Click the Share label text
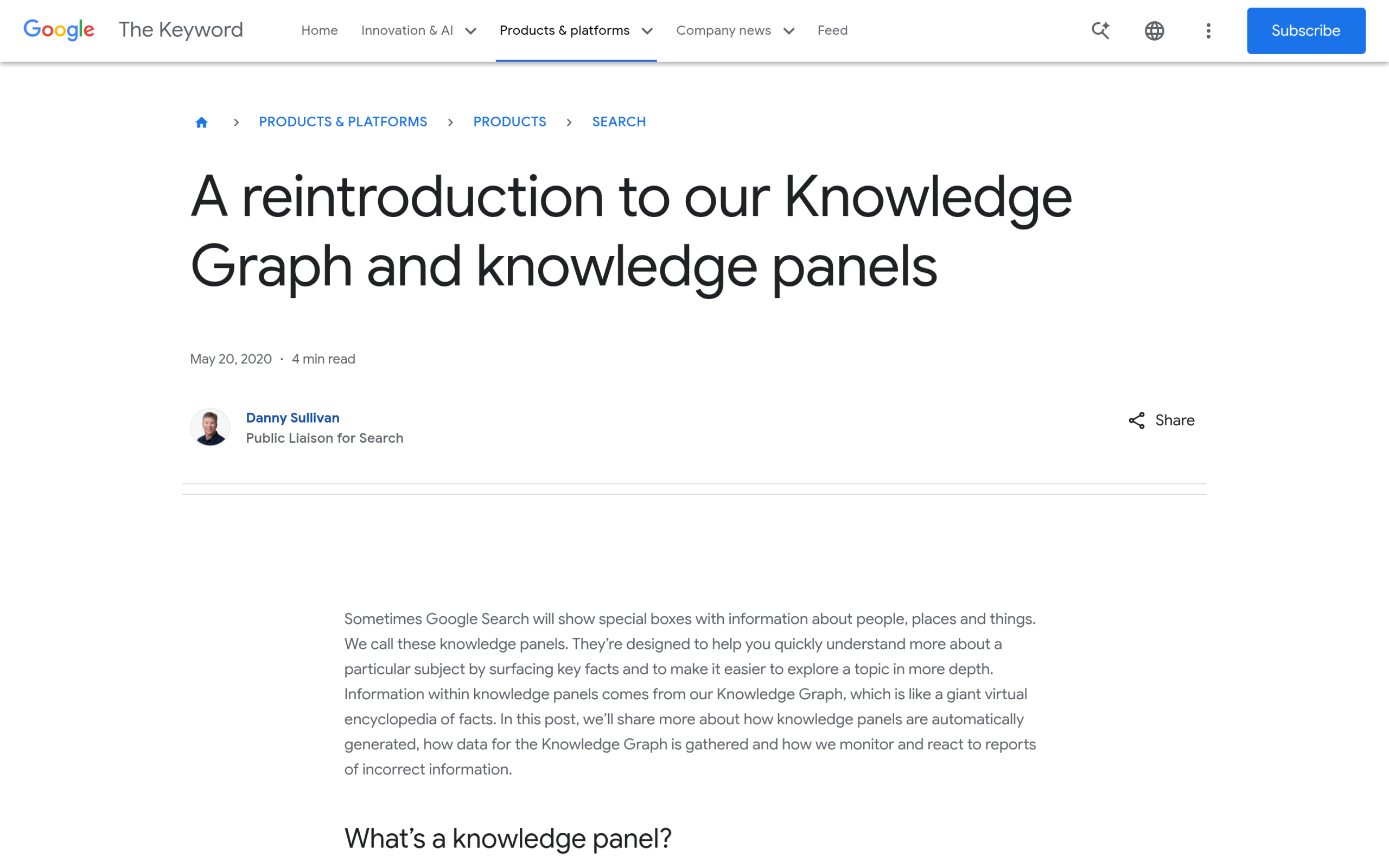The image size is (1389, 868). 1174,420
